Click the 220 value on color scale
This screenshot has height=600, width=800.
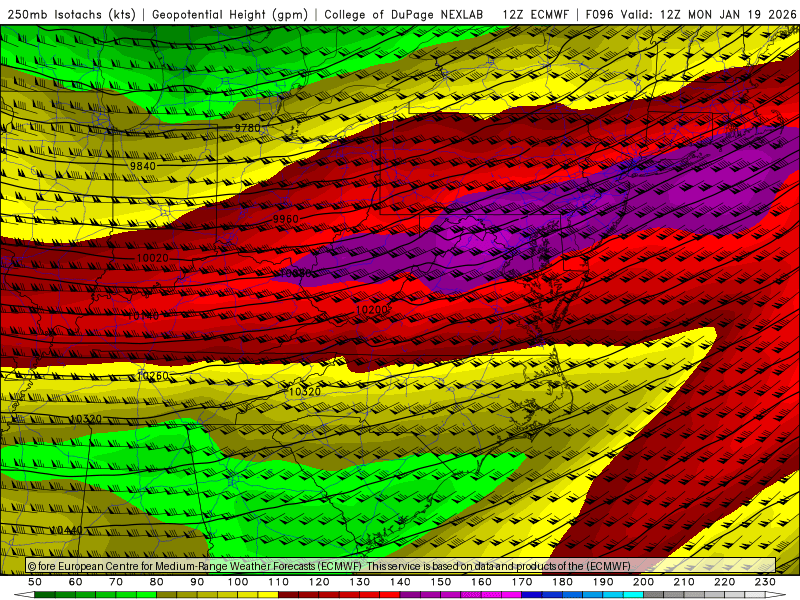pos(725,582)
